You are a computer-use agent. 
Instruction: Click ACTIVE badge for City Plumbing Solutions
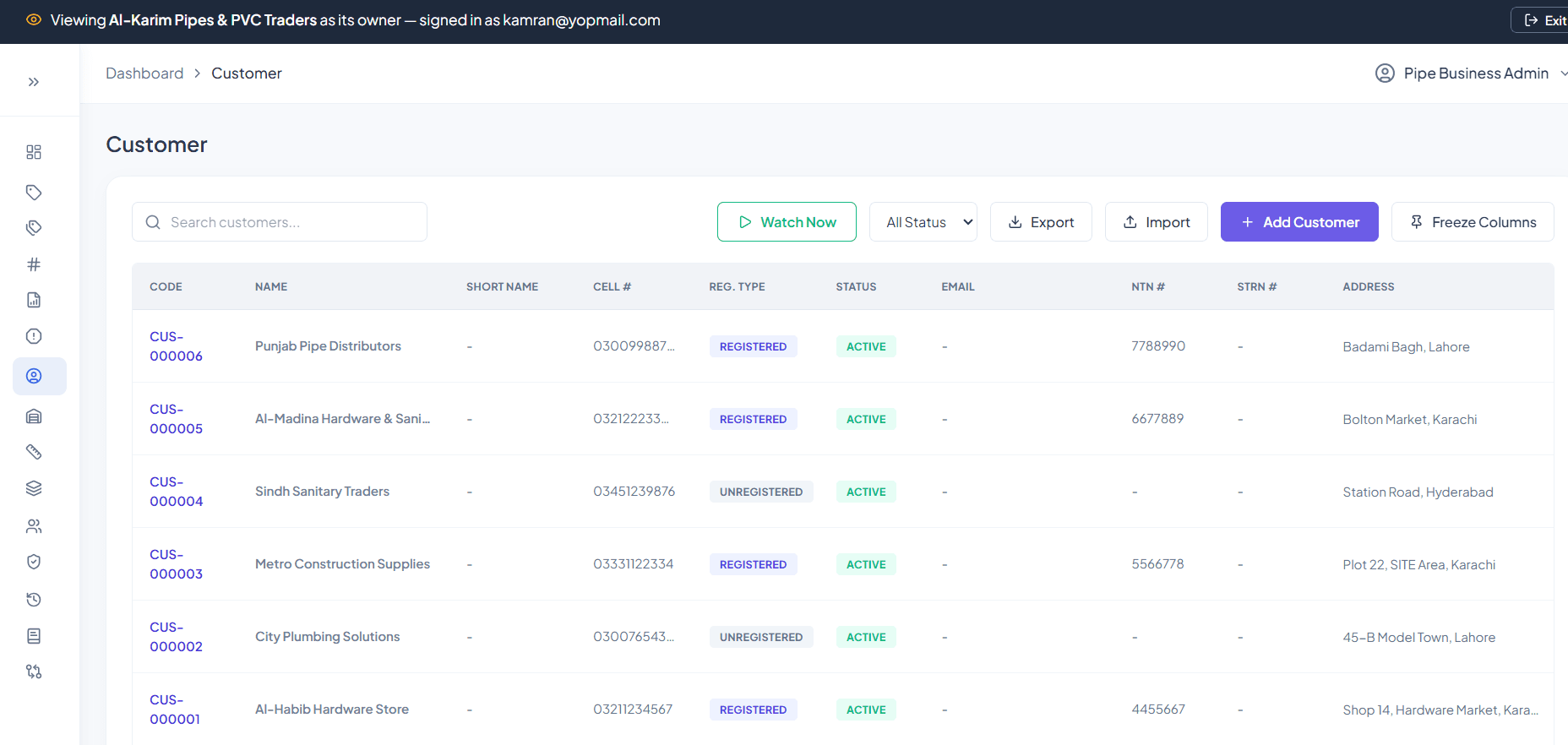(866, 637)
